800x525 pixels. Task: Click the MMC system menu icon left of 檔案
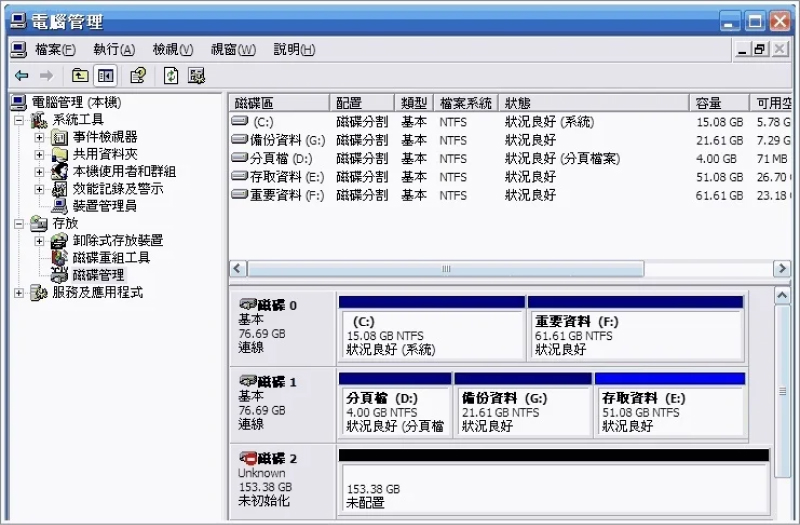18,49
